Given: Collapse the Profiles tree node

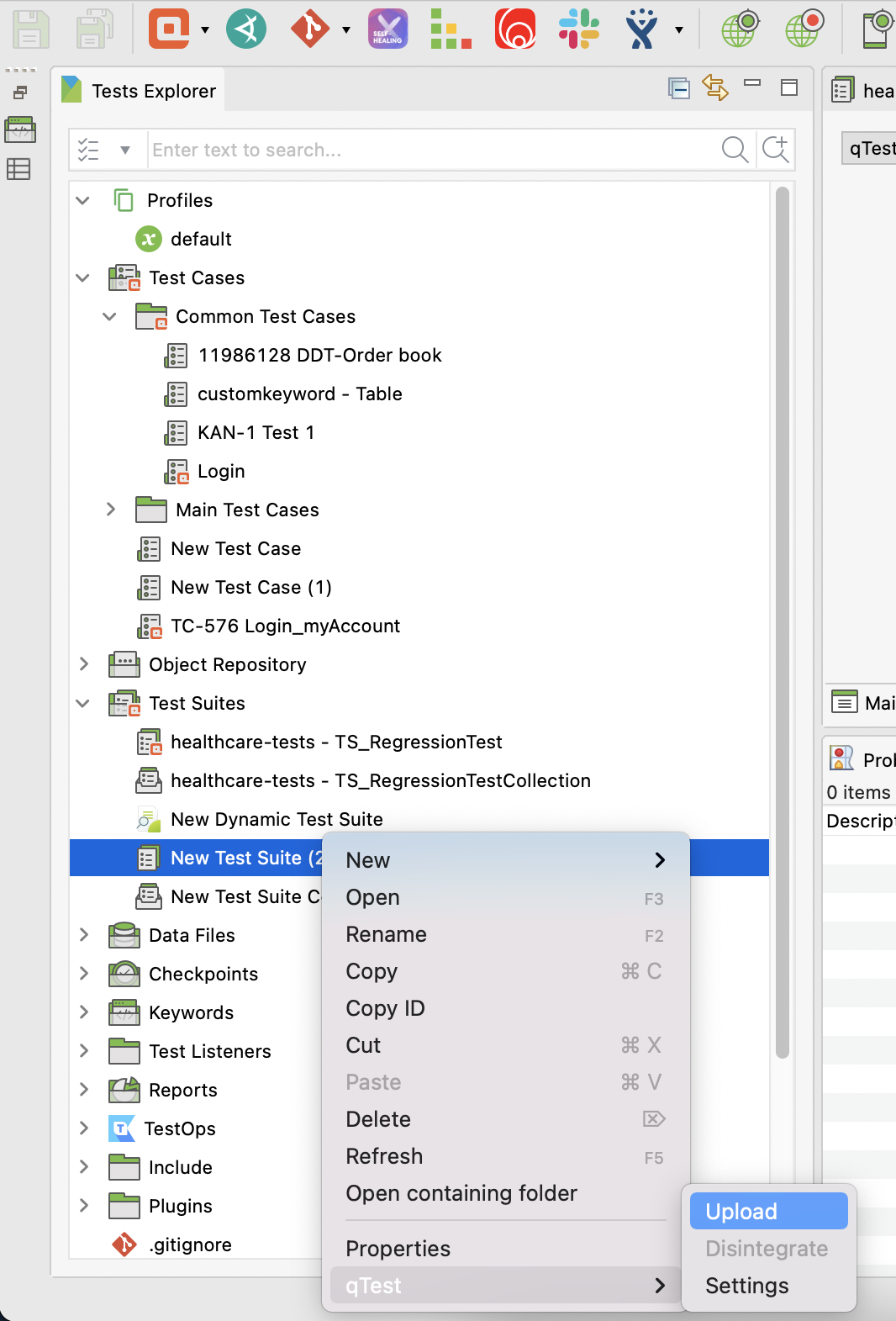Looking at the screenshot, I should click(82, 200).
